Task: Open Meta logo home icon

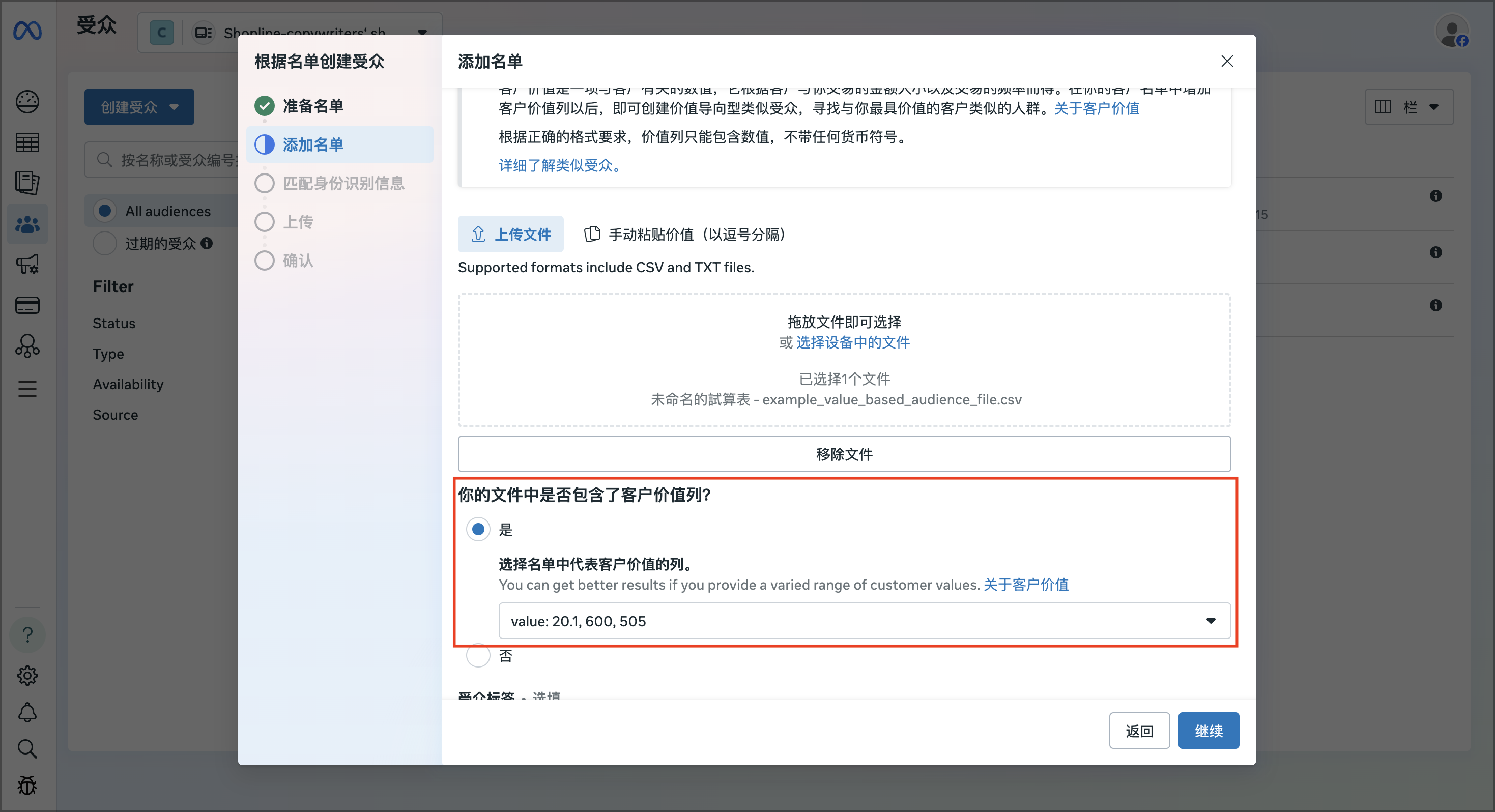Action: [x=27, y=30]
